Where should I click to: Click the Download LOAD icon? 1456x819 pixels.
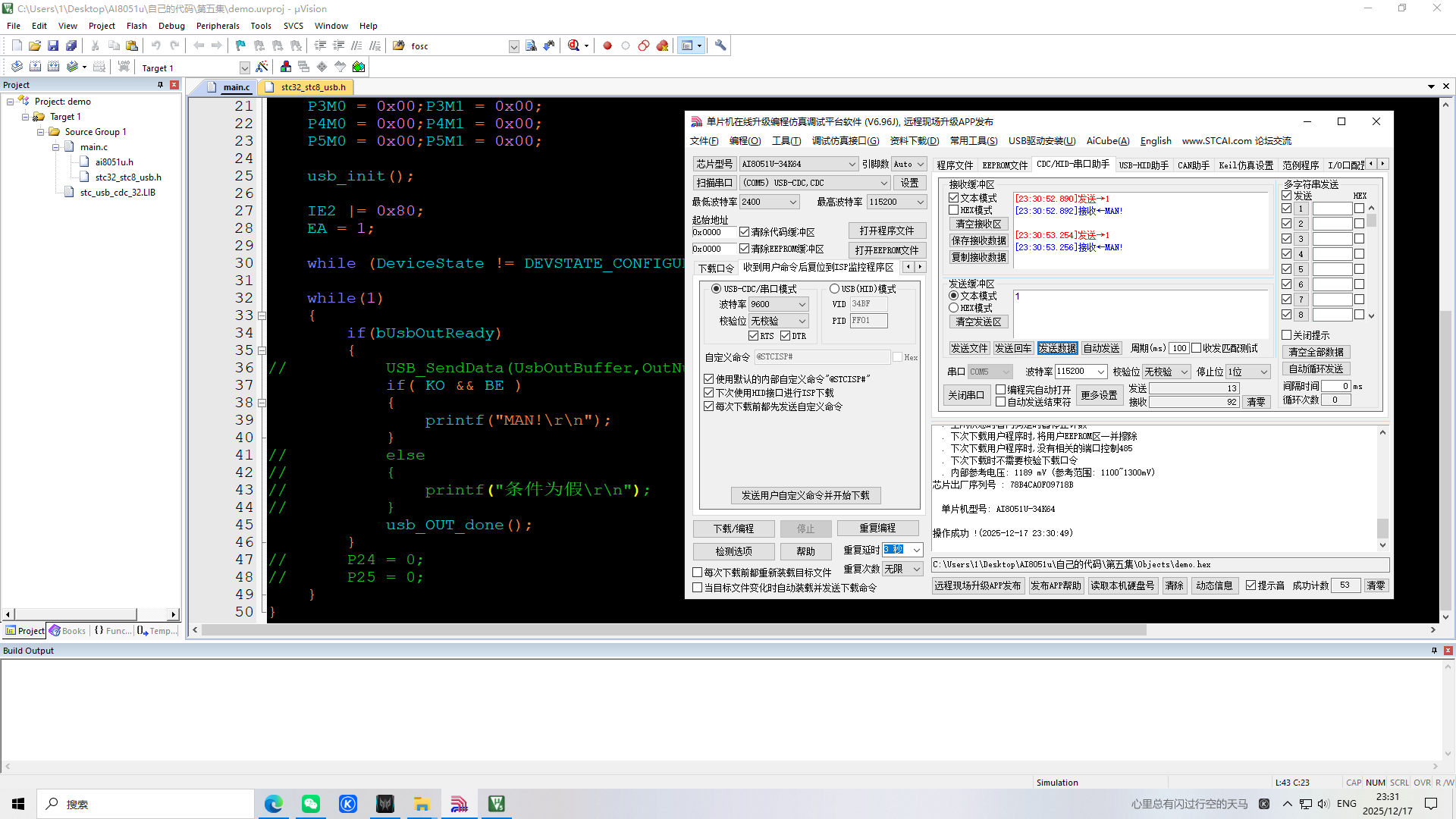(x=124, y=67)
